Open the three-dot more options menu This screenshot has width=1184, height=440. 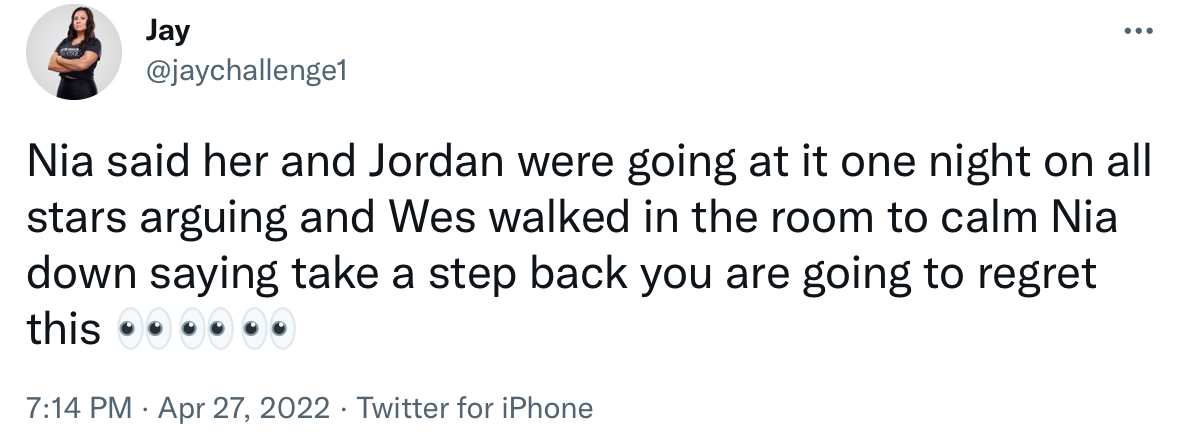[x=1138, y=31]
